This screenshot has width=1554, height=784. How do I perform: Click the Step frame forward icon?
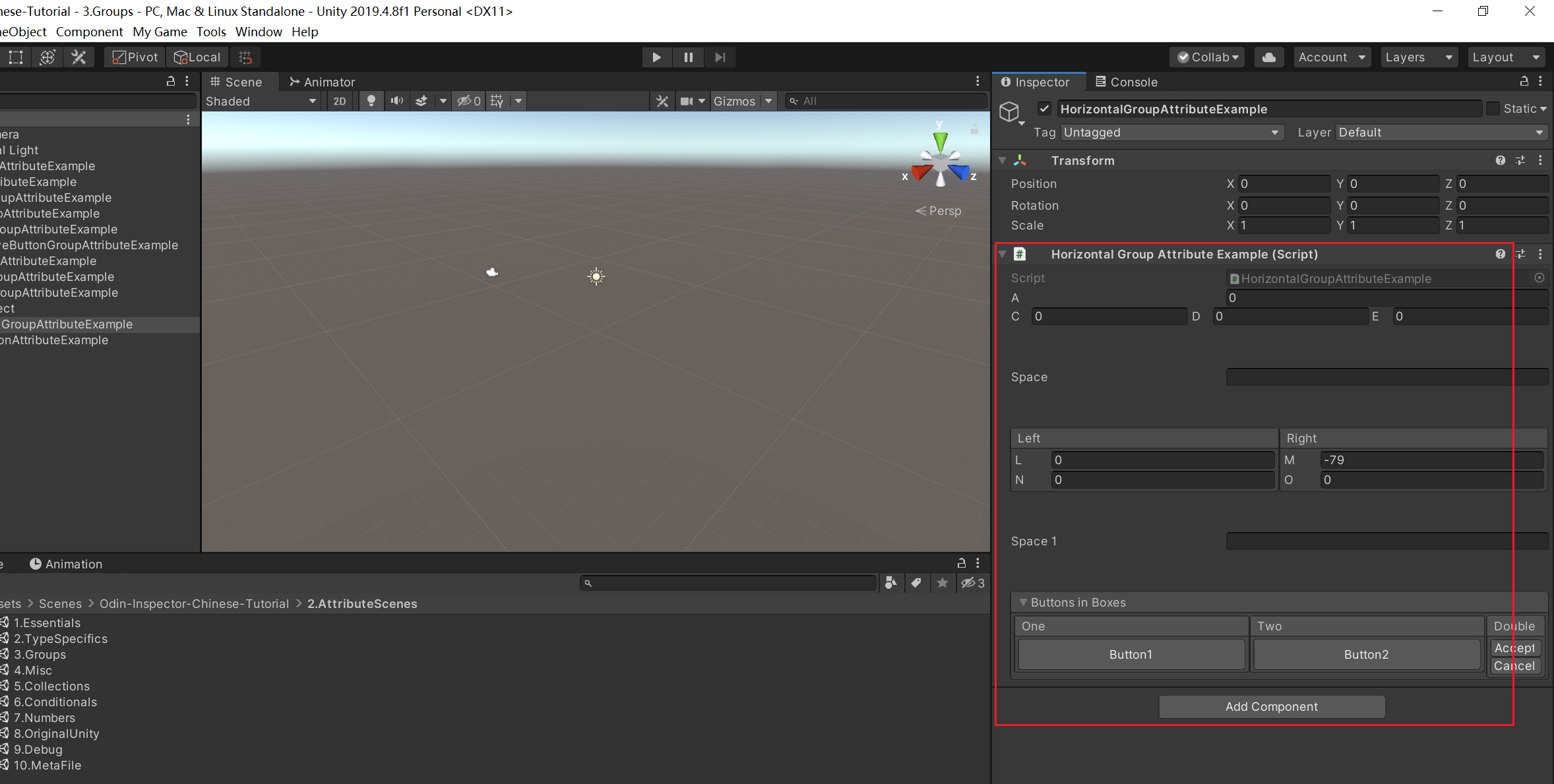coord(720,57)
